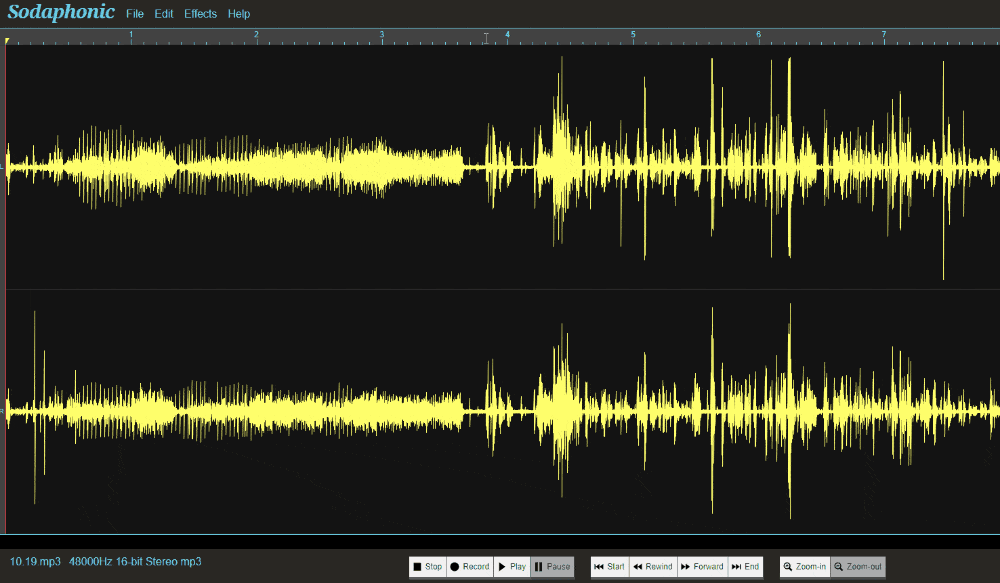Click the 10.19.mp3 file name label

35,562
